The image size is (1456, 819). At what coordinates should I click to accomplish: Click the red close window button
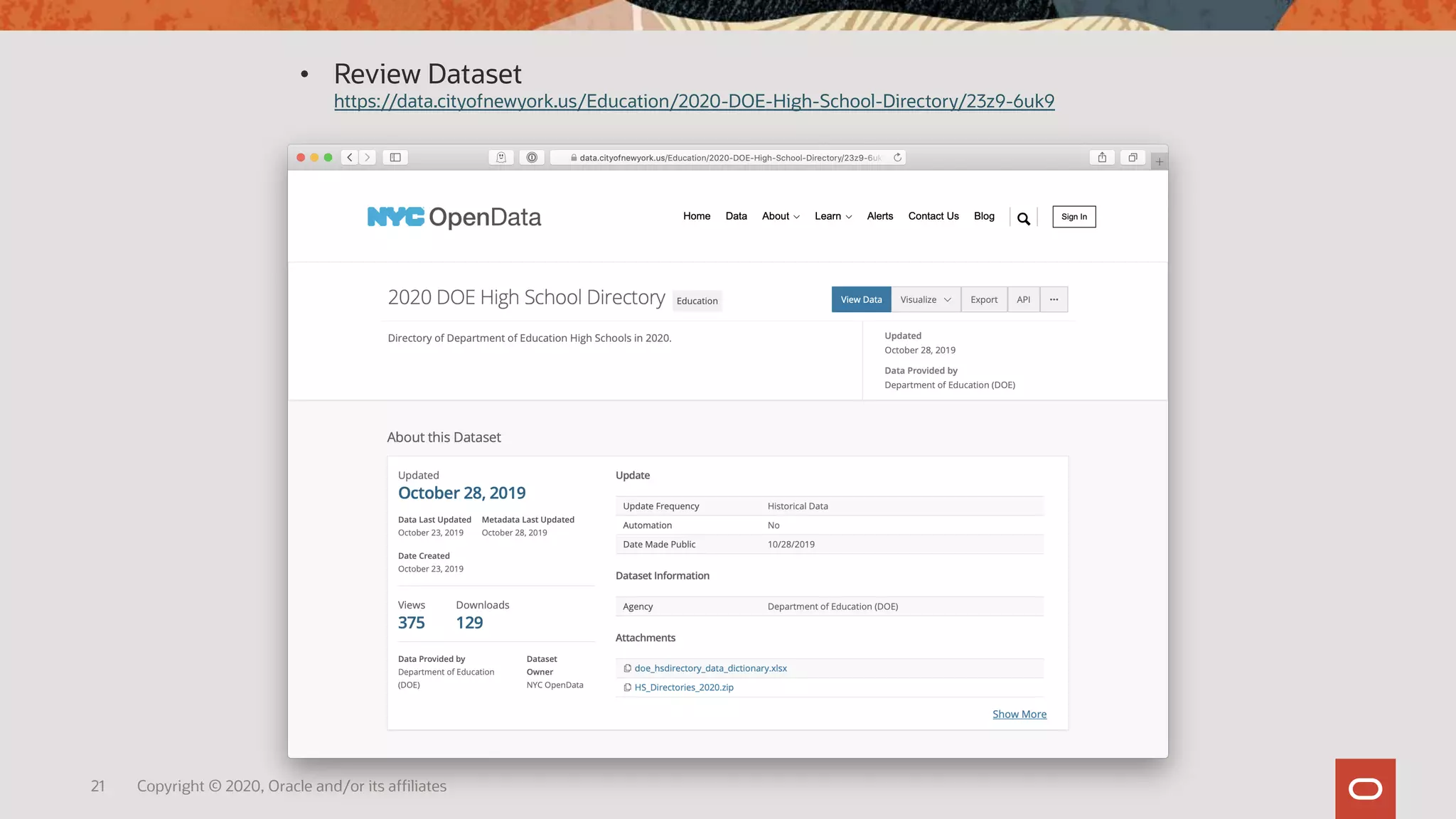pyautogui.click(x=301, y=157)
